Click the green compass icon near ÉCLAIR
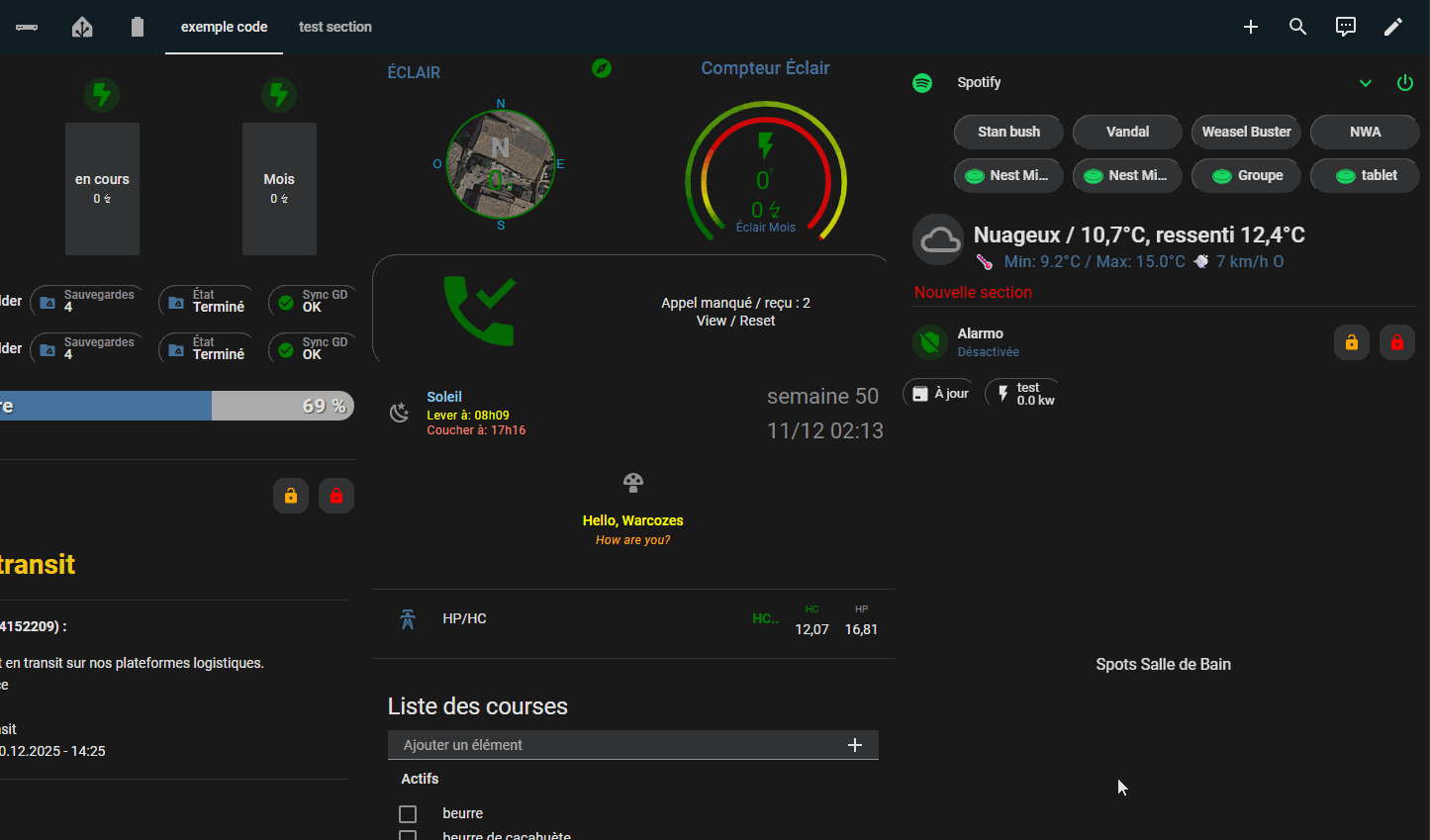The height and width of the screenshot is (840, 1430). pyautogui.click(x=601, y=68)
